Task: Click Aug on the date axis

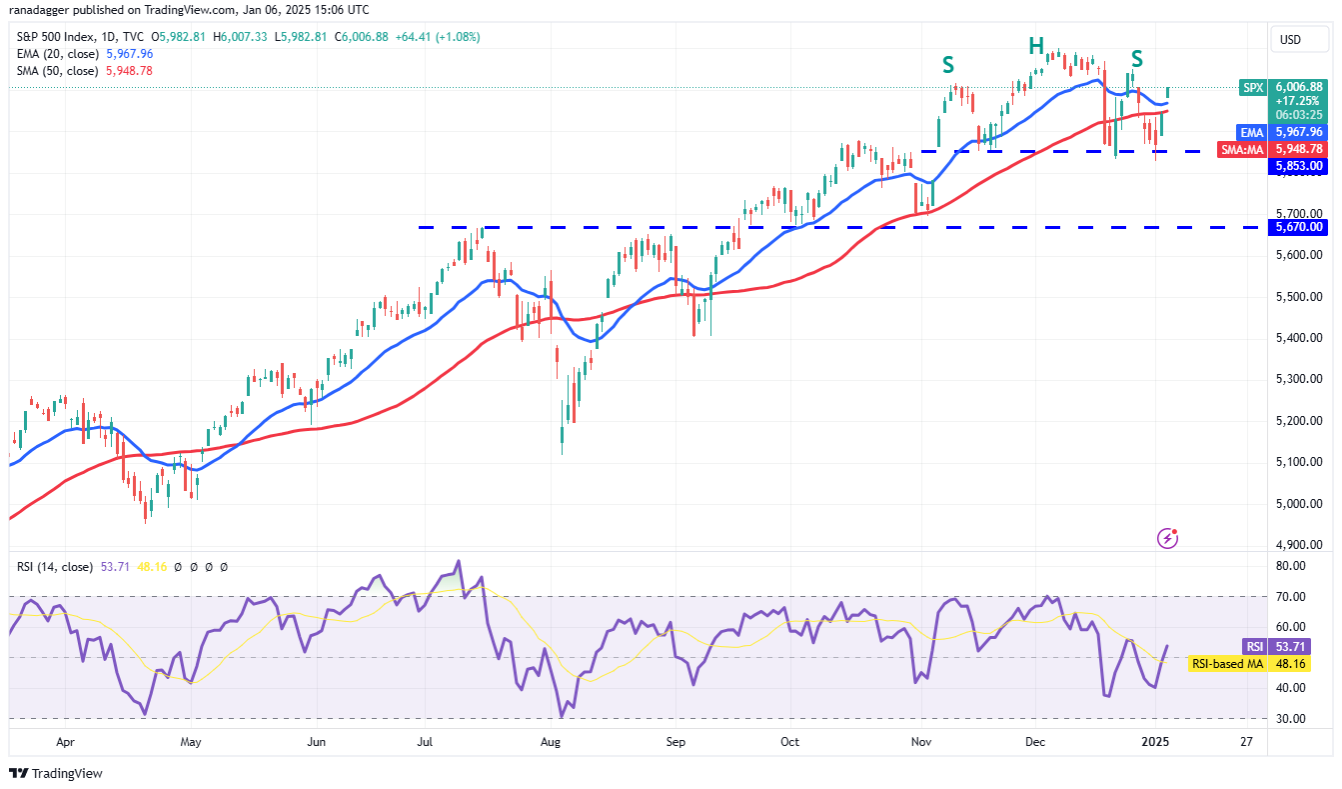Action: click(549, 743)
